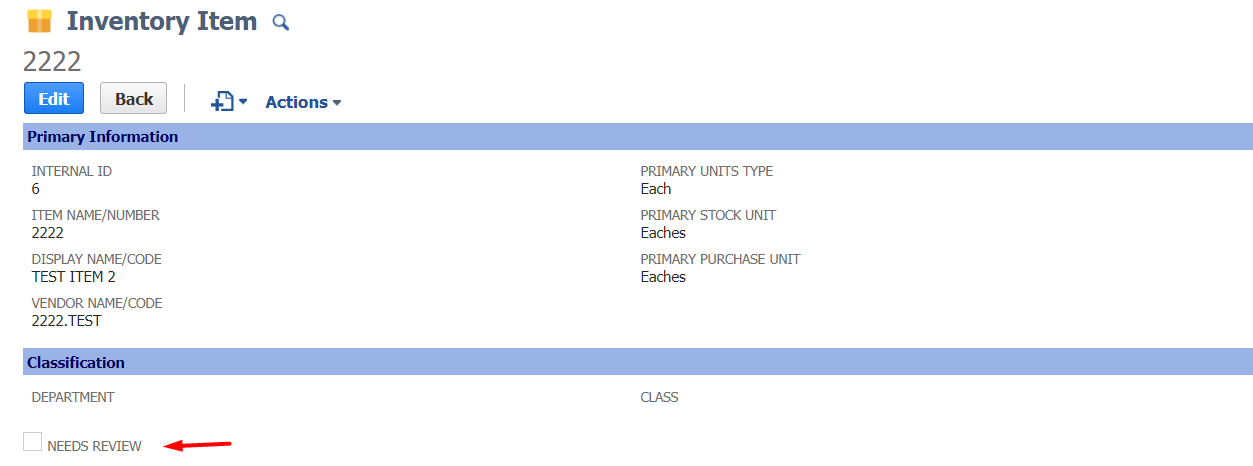The image size is (1253, 466).
Task: Click the Internal ID value 6
Action: 36,189
